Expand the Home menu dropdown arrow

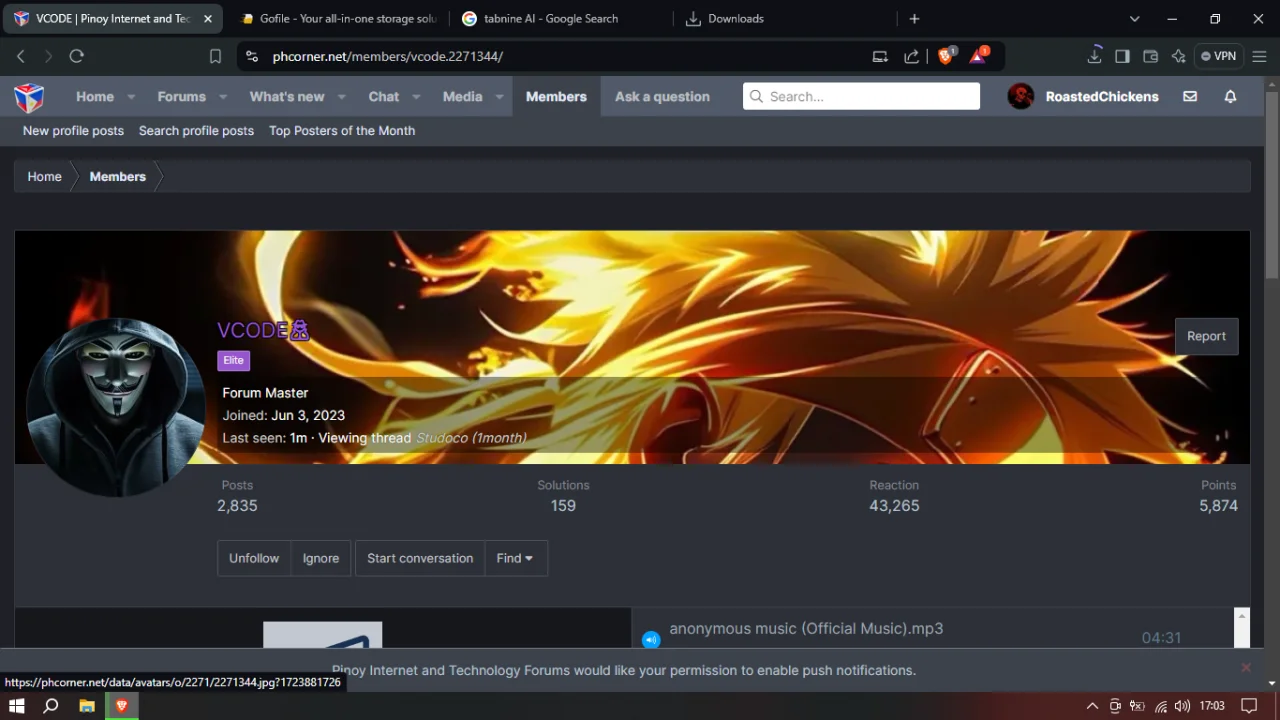tap(131, 97)
